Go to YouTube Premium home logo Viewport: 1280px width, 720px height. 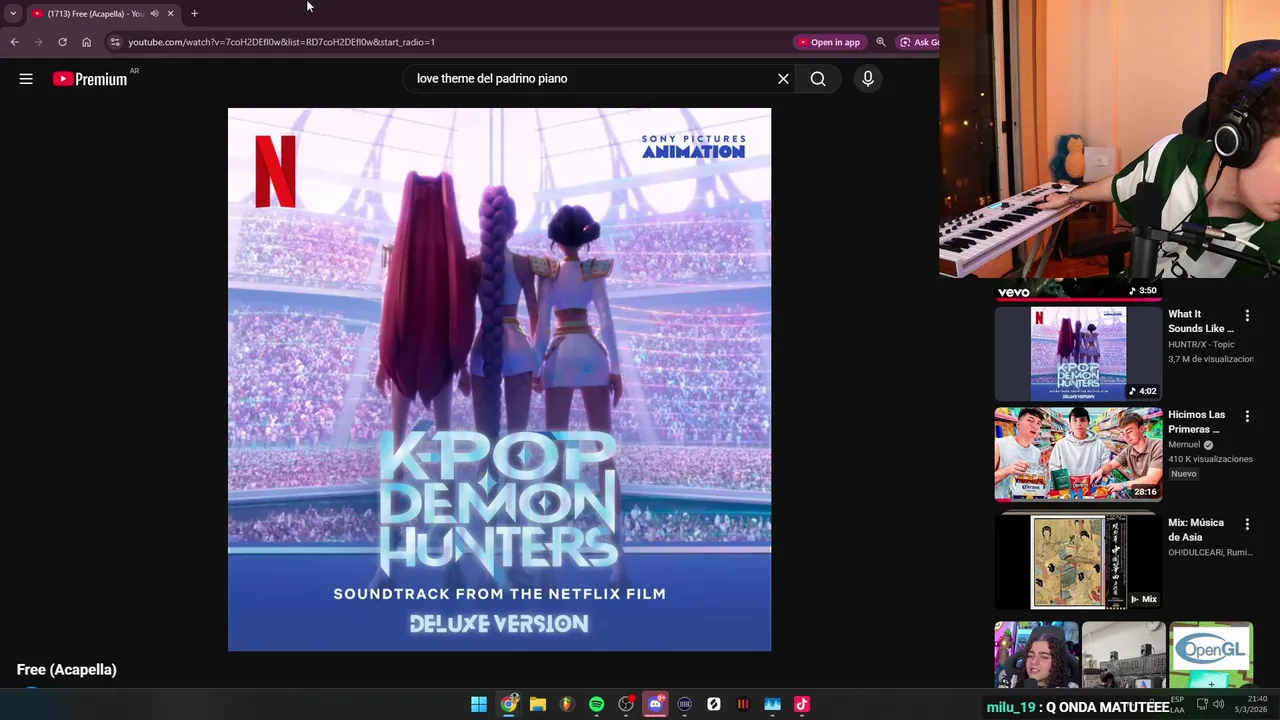[x=91, y=79]
